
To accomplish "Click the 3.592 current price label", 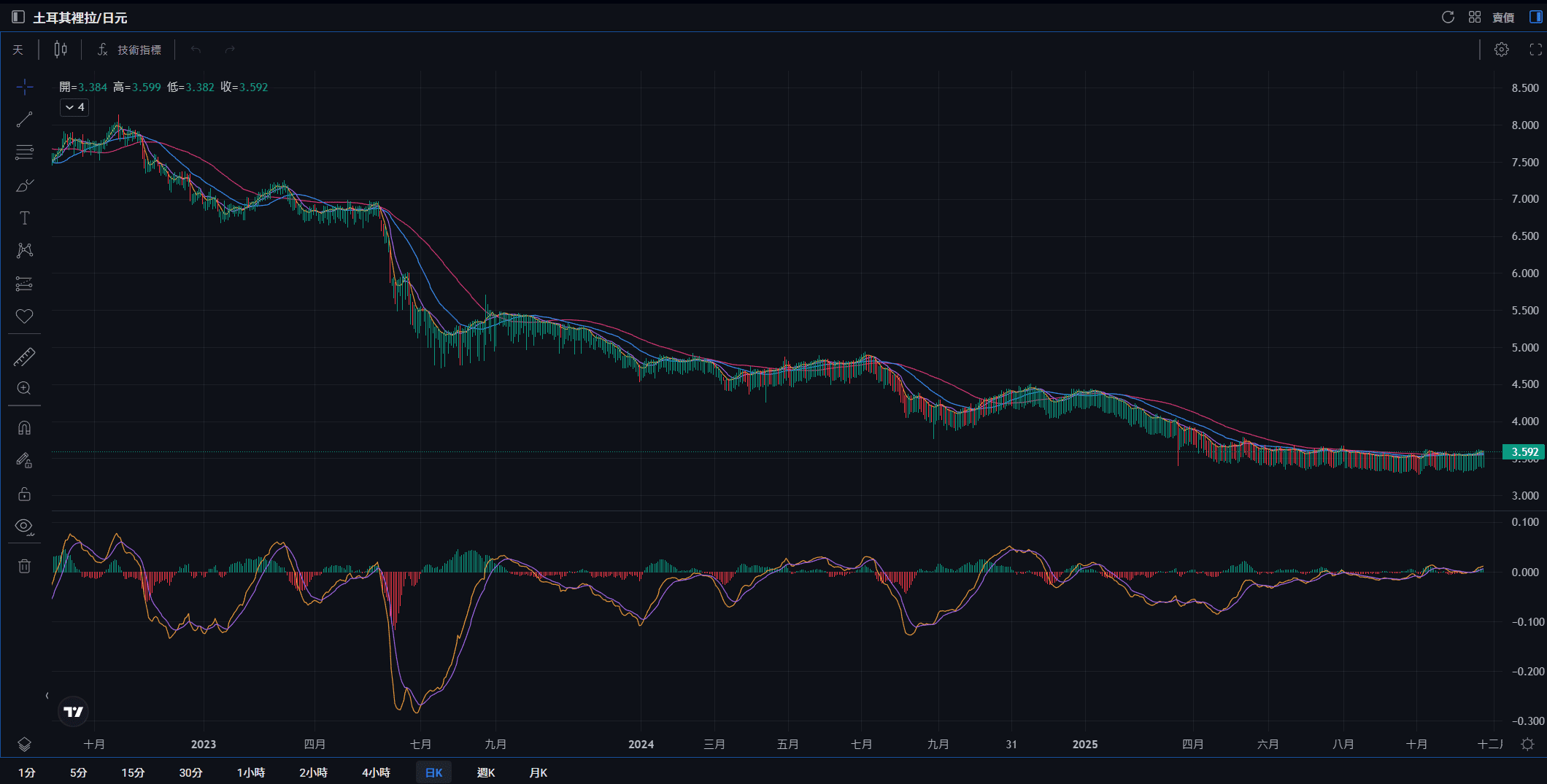I will [1524, 452].
